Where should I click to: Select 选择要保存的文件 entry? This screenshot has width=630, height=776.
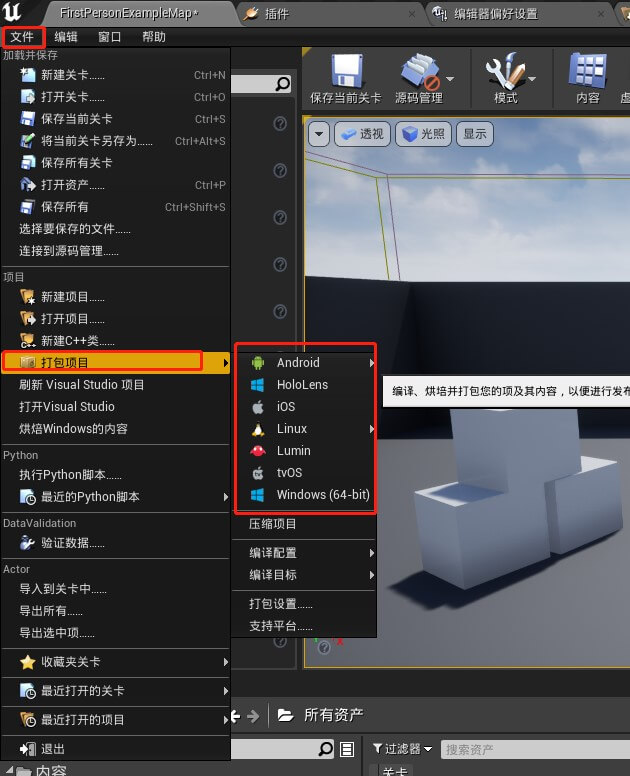point(116,229)
